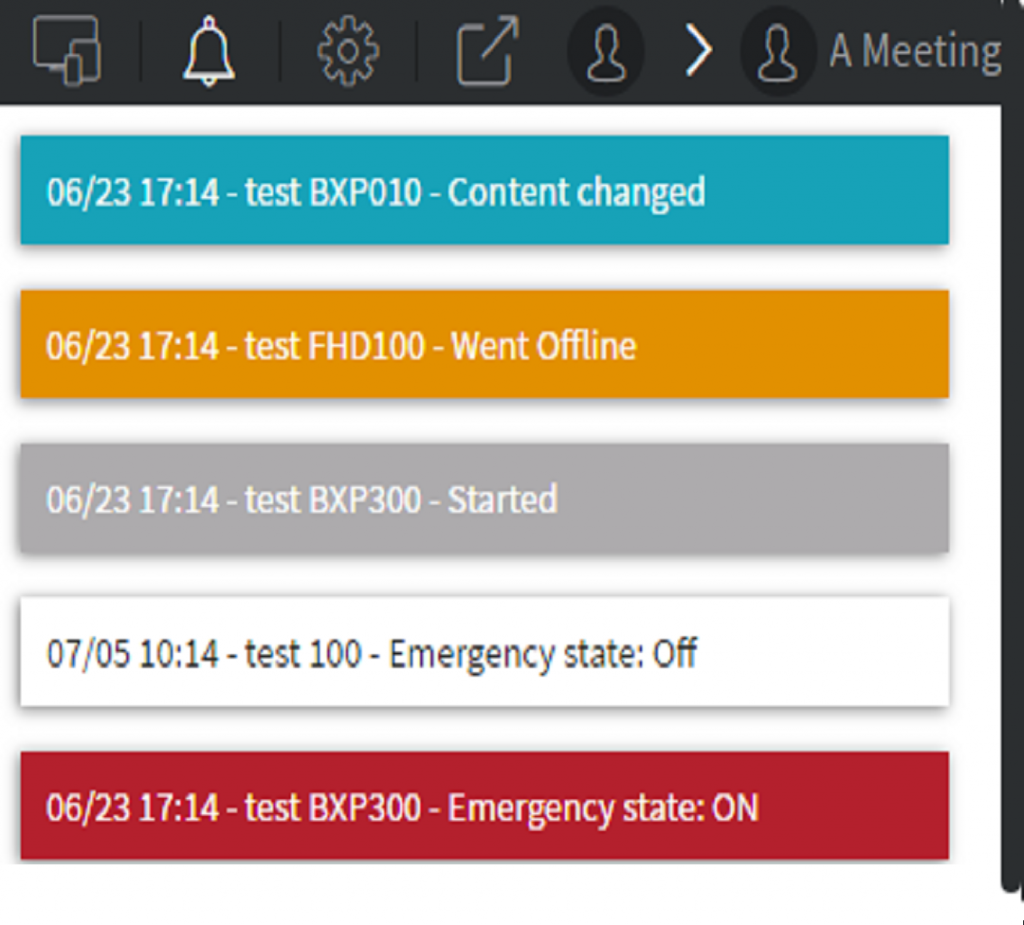The width and height of the screenshot is (1024, 925).
Task: Open the Went Offline orange notification
Action: click(485, 344)
